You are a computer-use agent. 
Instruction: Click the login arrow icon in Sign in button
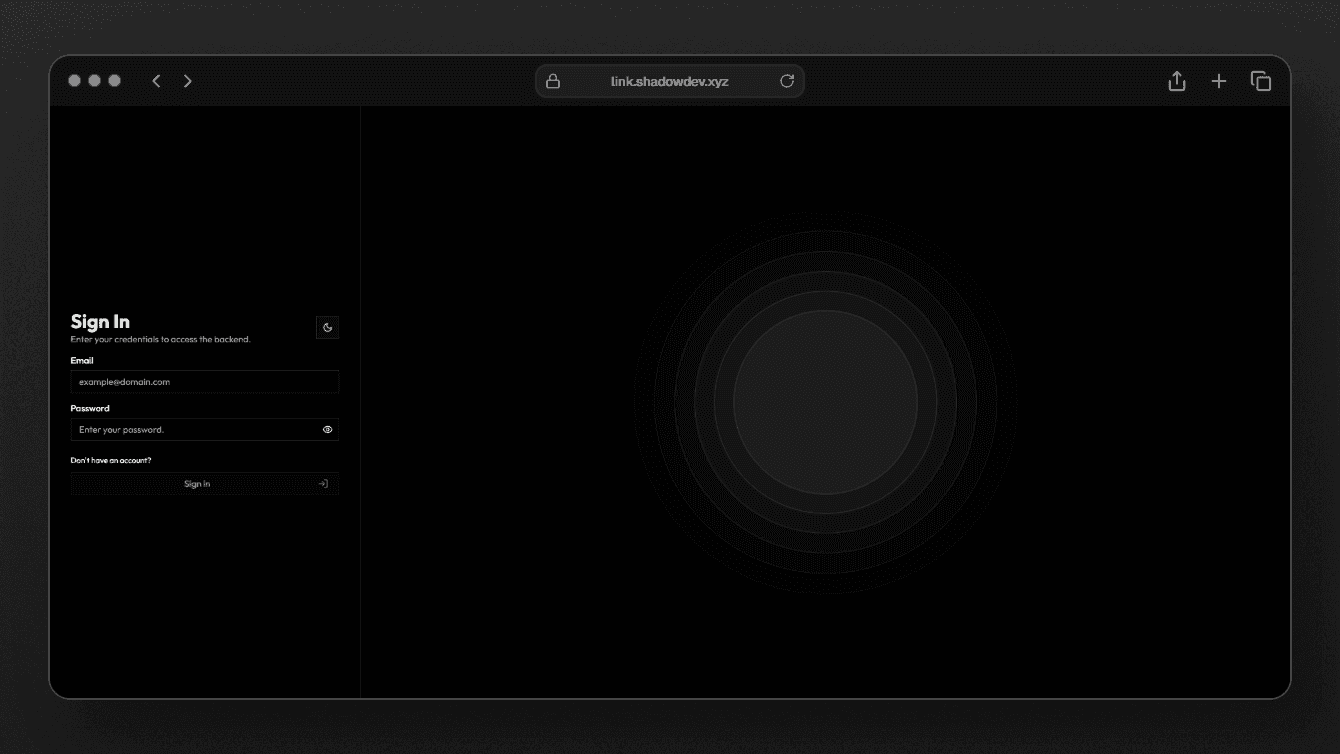pyautogui.click(x=323, y=484)
